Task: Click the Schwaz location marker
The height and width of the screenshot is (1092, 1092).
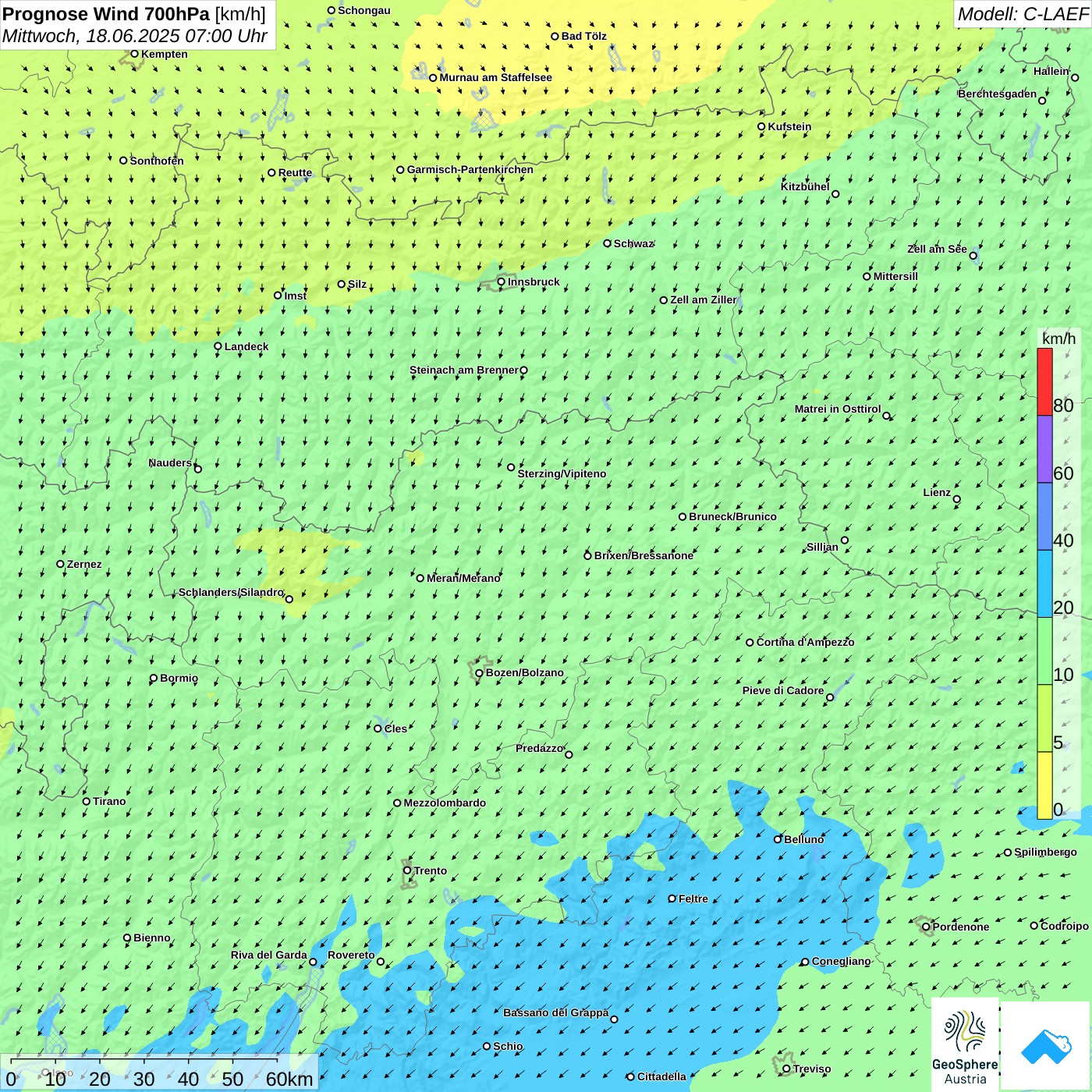Action: (x=607, y=243)
